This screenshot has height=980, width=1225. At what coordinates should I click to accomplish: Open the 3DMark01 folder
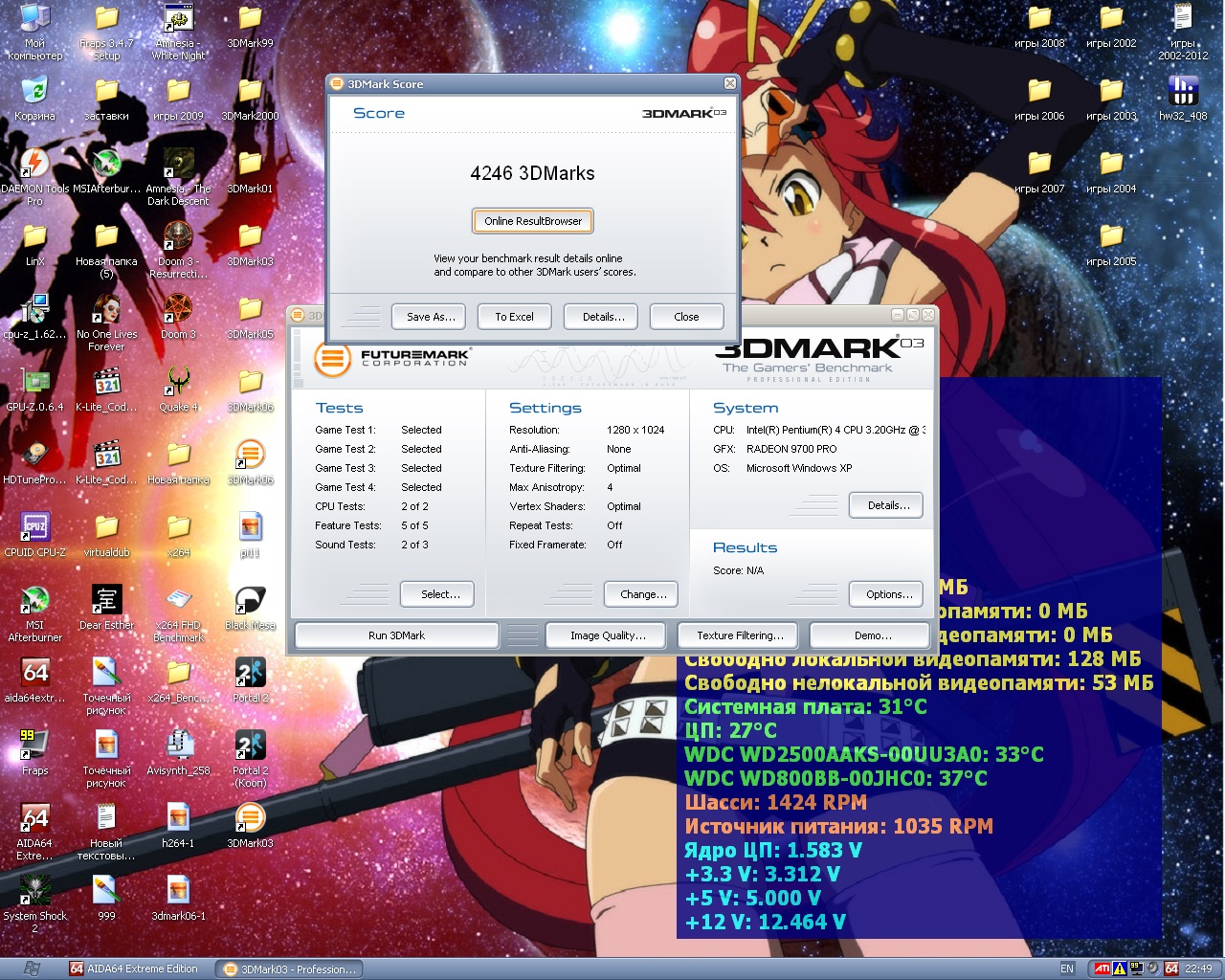250,169
